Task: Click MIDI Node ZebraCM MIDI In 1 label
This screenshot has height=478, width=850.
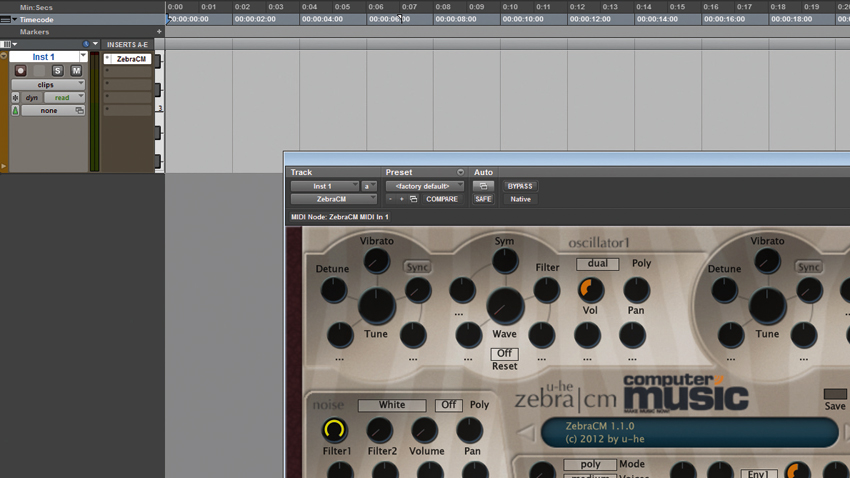Action: click(340, 217)
